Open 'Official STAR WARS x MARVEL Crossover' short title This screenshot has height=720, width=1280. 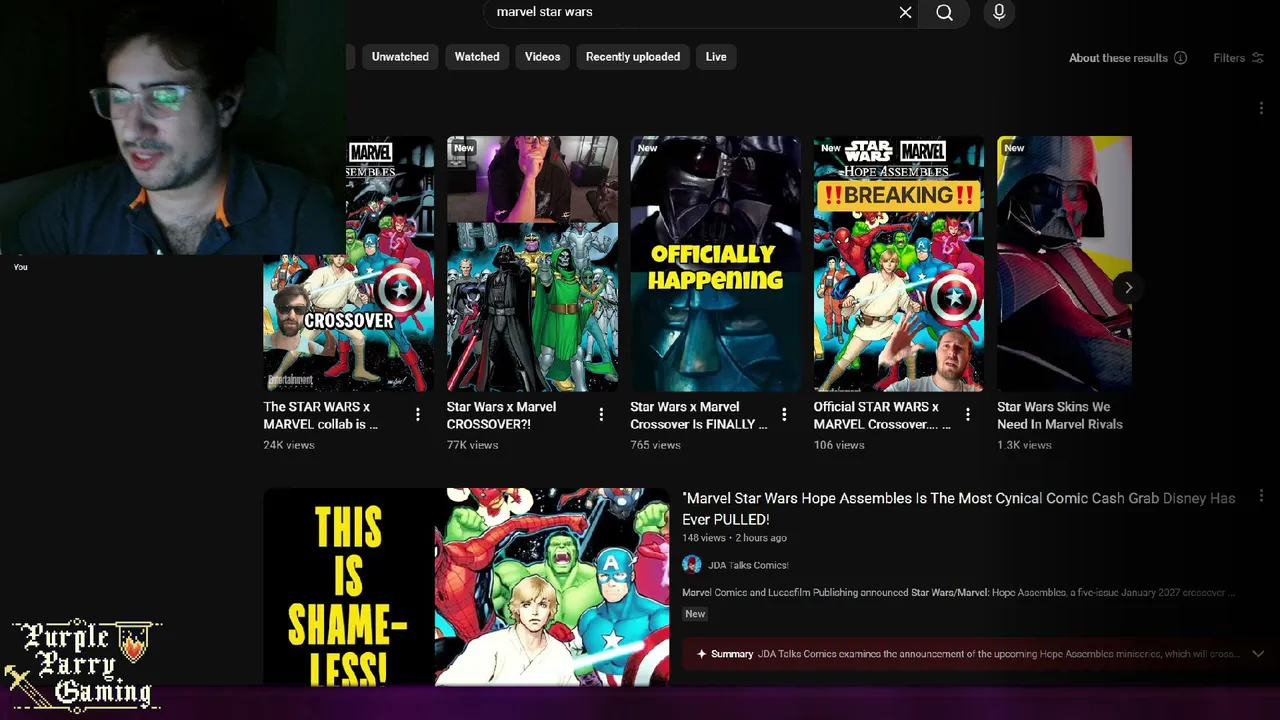(882, 415)
